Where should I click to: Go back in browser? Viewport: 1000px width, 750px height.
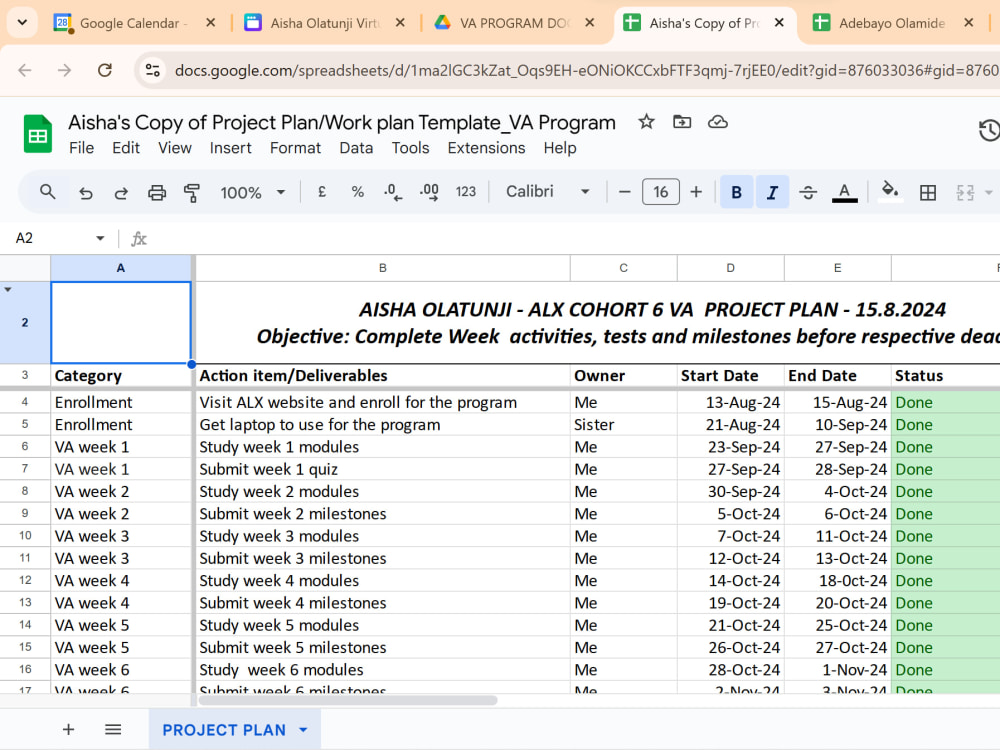coord(25,70)
